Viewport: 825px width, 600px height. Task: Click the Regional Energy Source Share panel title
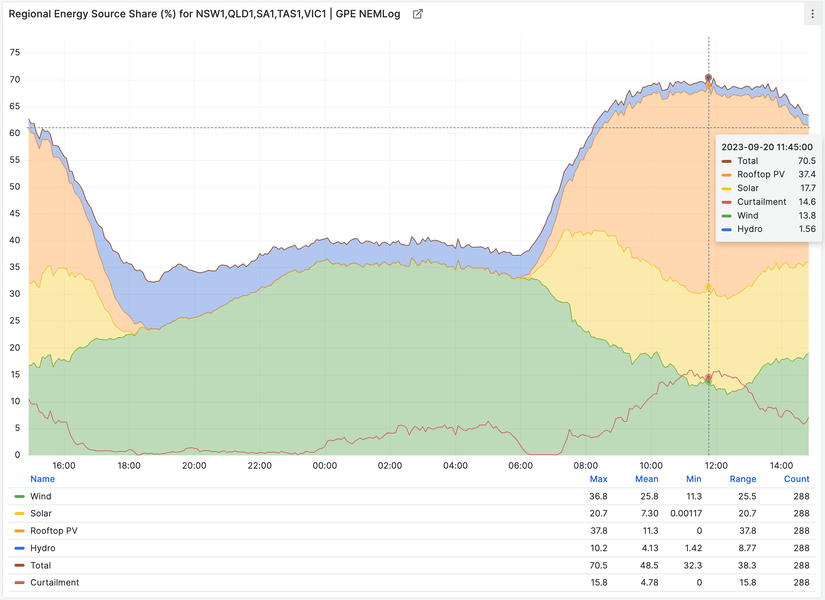(204, 14)
